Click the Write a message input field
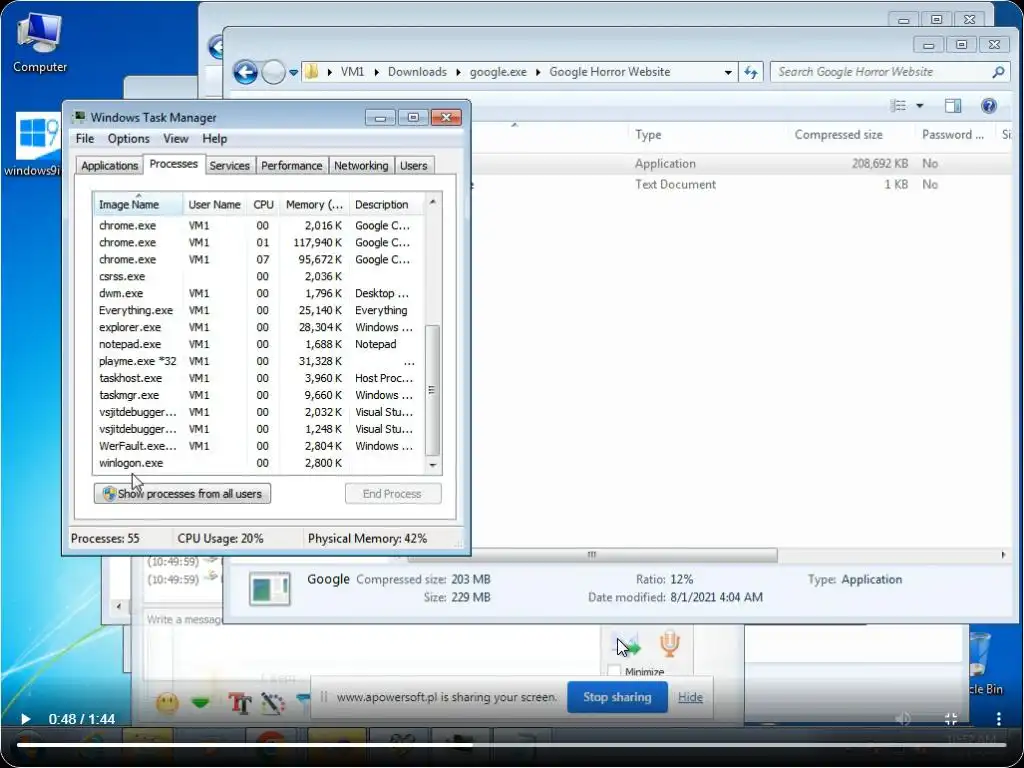The image size is (1024, 768). coord(184,619)
